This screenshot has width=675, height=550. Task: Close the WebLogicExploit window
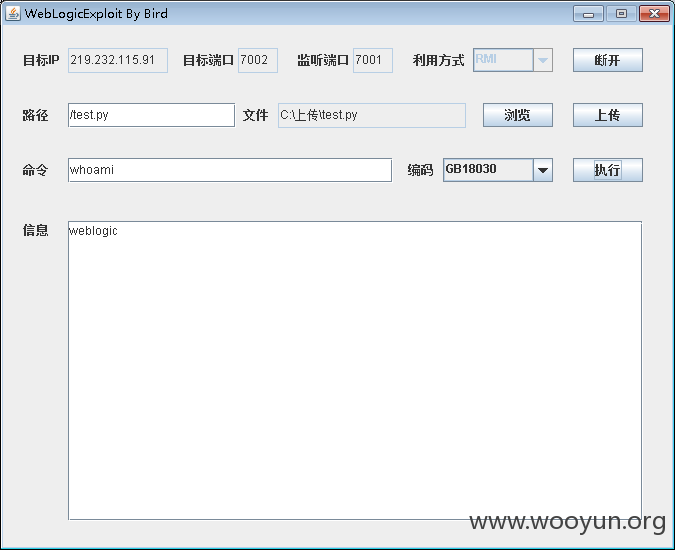[654, 14]
